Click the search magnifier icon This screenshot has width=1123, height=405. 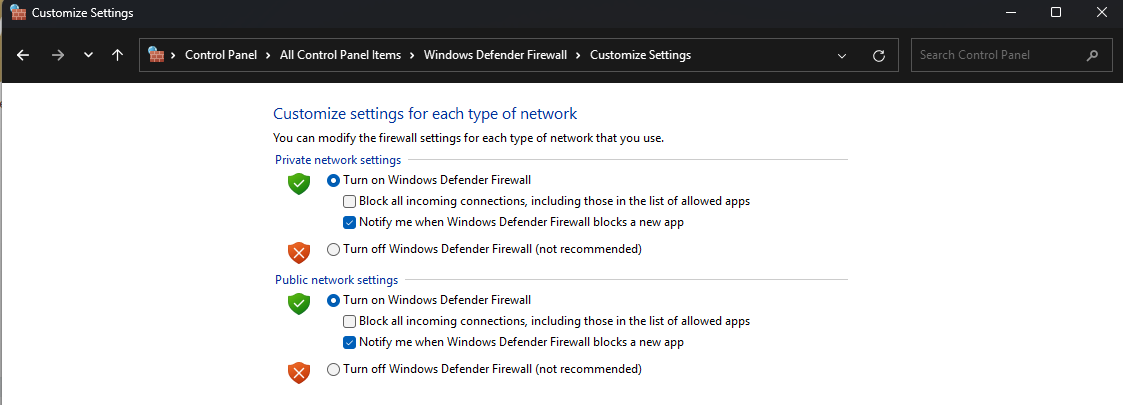point(1092,55)
